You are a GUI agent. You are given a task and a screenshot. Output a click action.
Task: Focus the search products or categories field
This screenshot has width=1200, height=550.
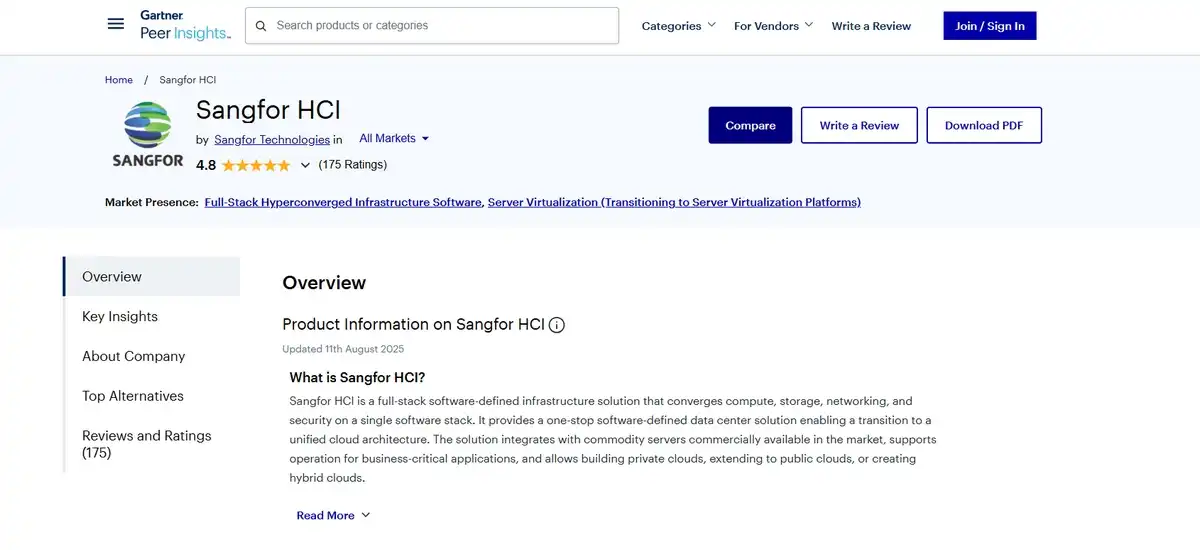click(x=432, y=26)
